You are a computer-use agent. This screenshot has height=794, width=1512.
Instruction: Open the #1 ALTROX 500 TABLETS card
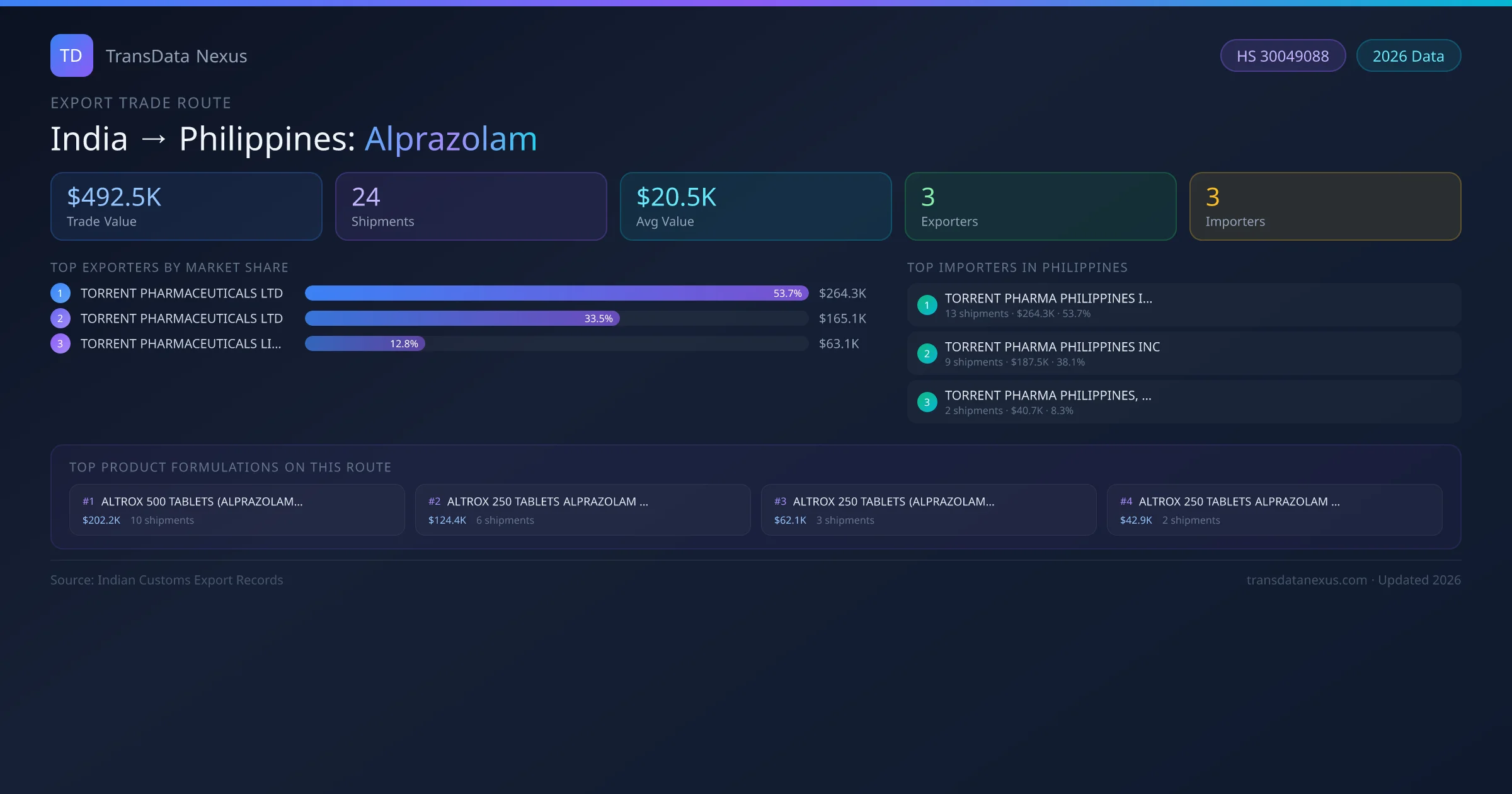coord(237,510)
